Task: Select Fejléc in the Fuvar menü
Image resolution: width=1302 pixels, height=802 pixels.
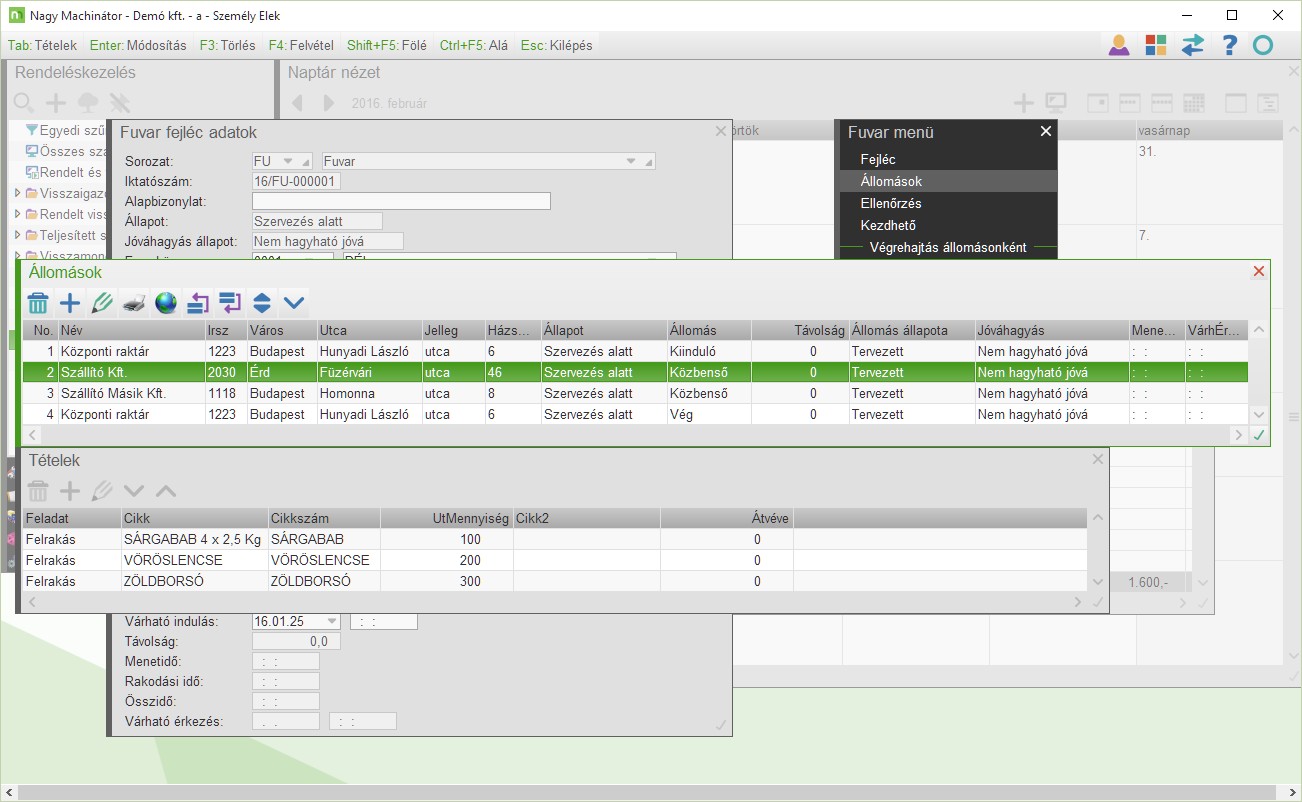Action: pyautogui.click(x=878, y=159)
